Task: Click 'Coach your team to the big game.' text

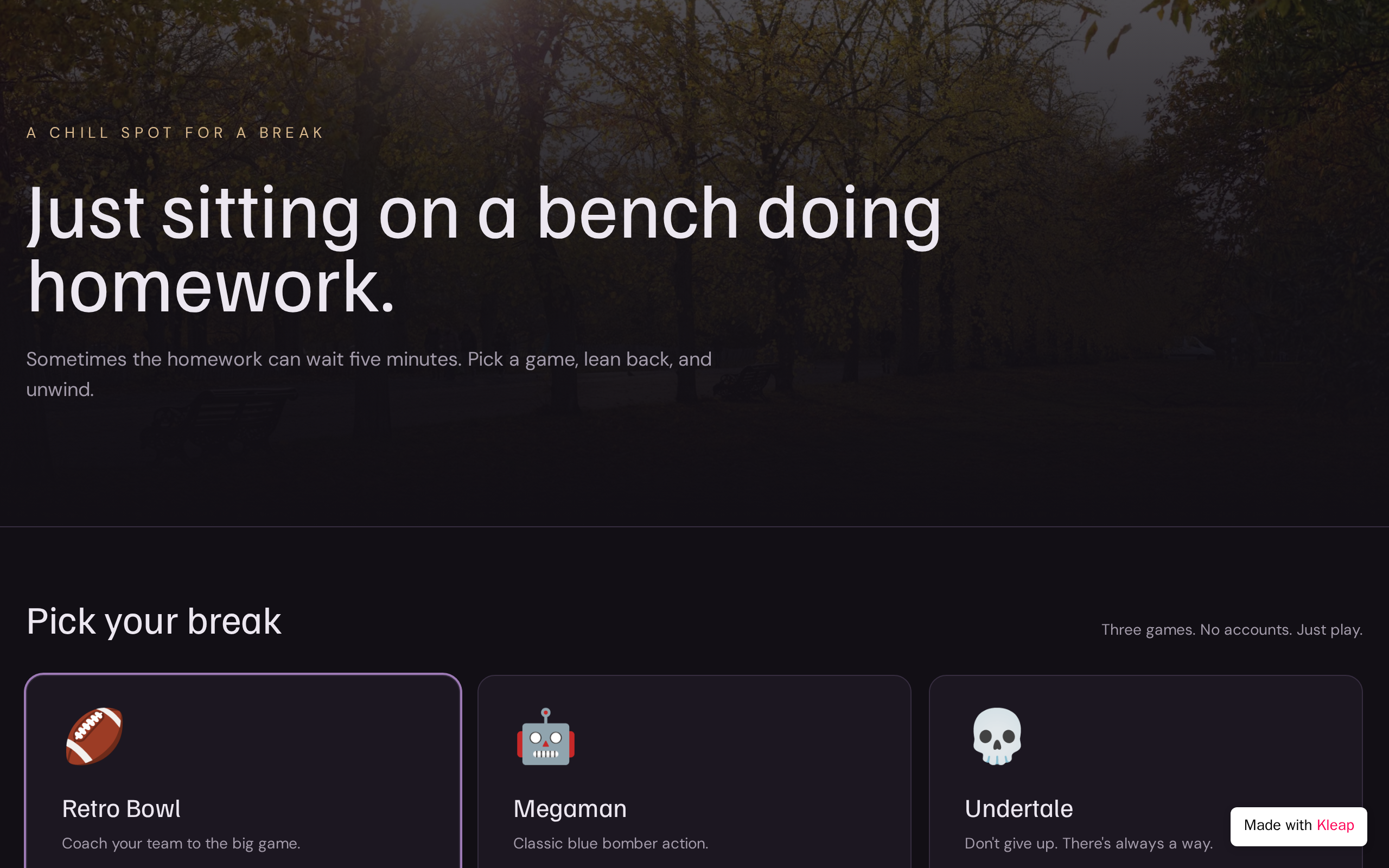Action: pos(181,843)
